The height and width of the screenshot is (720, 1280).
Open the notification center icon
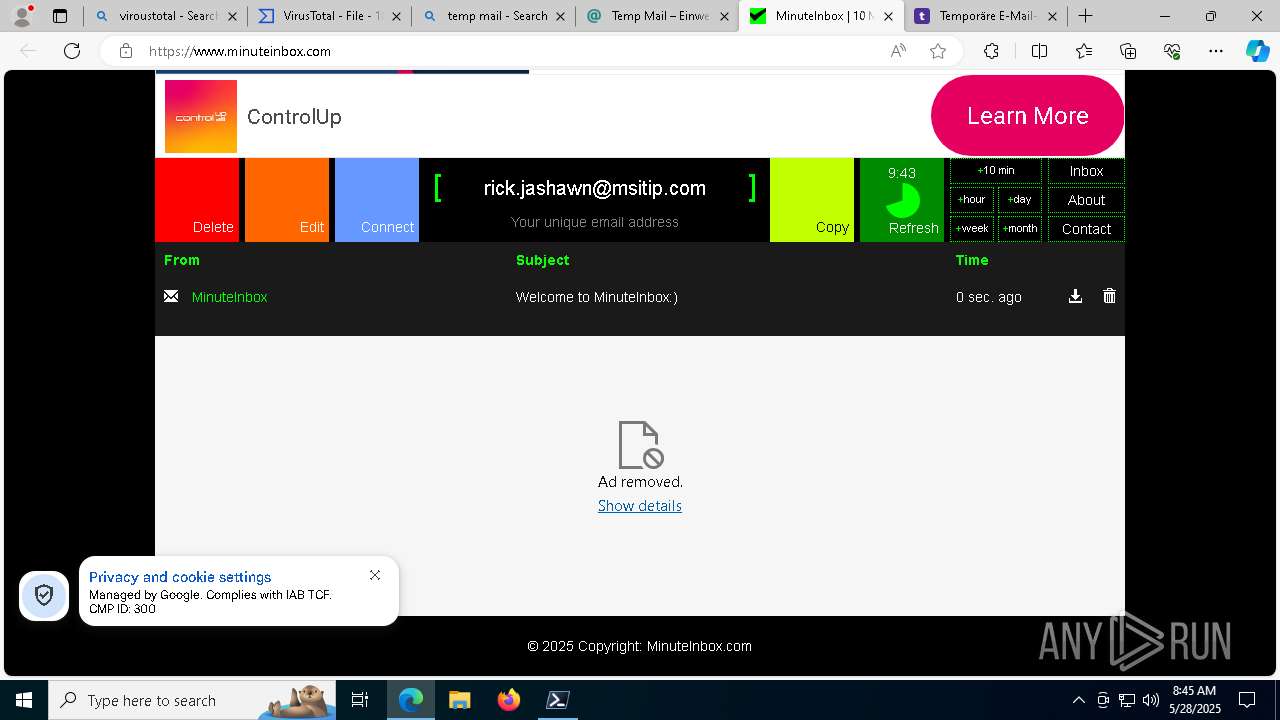click(x=1247, y=700)
